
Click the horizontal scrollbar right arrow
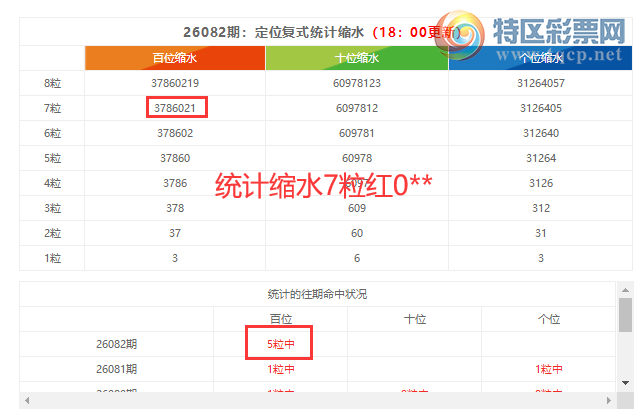[609, 401]
